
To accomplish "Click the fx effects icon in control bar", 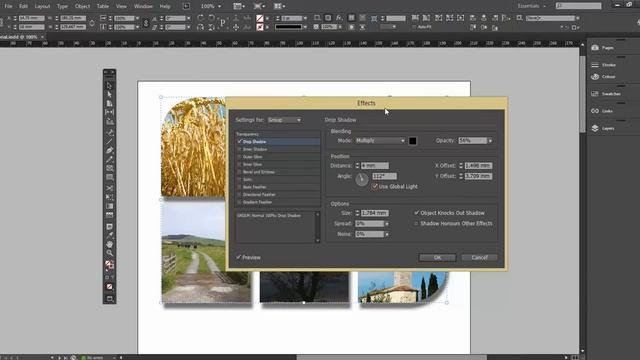I will coord(339,18).
